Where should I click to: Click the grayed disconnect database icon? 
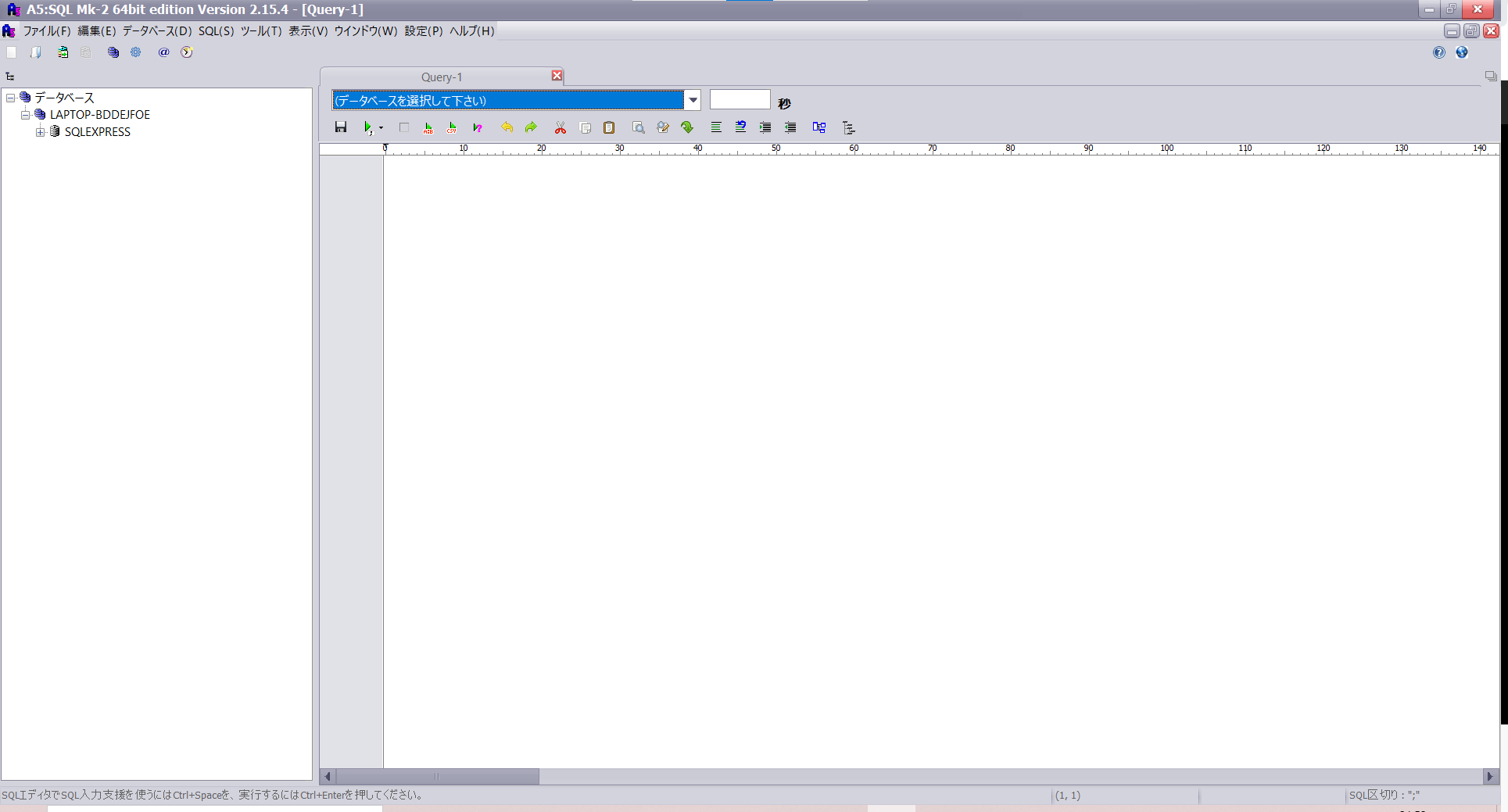pos(86,52)
